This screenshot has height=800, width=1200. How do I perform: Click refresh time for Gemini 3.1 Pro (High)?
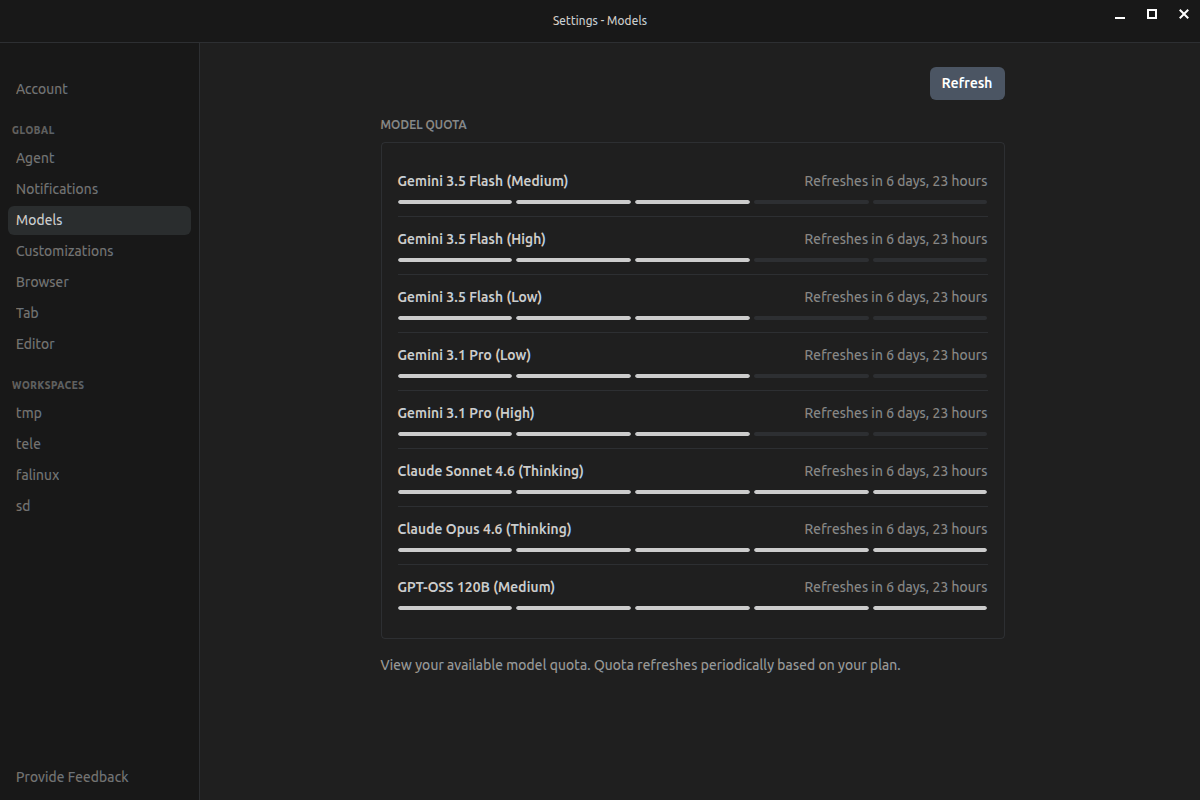(x=896, y=413)
